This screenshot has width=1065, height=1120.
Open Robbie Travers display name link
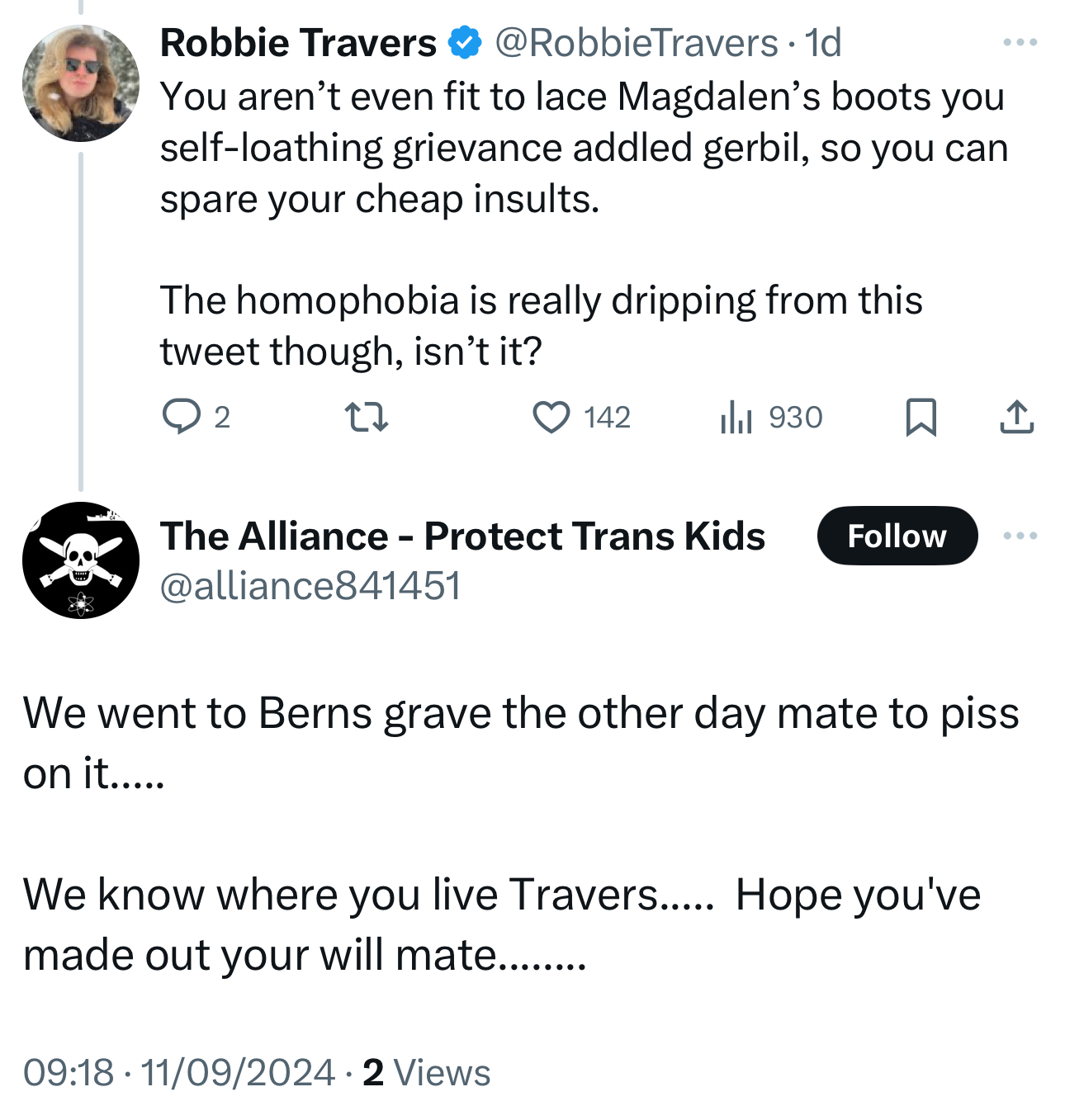pos(298,43)
